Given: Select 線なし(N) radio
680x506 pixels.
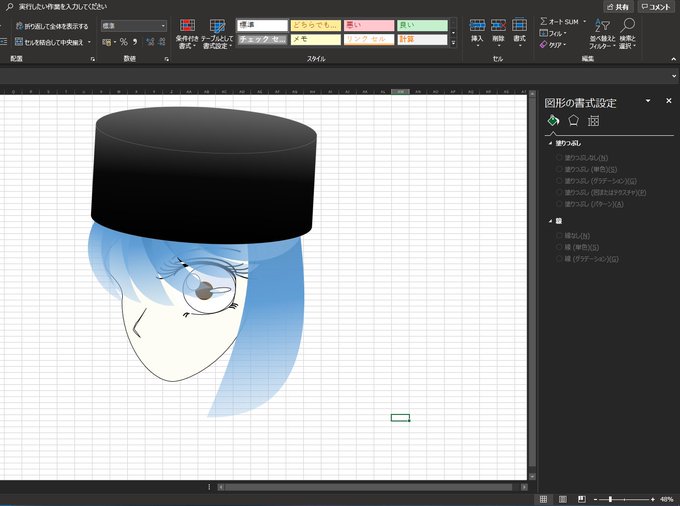Looking at the screenshot, I should coord(559,236).
